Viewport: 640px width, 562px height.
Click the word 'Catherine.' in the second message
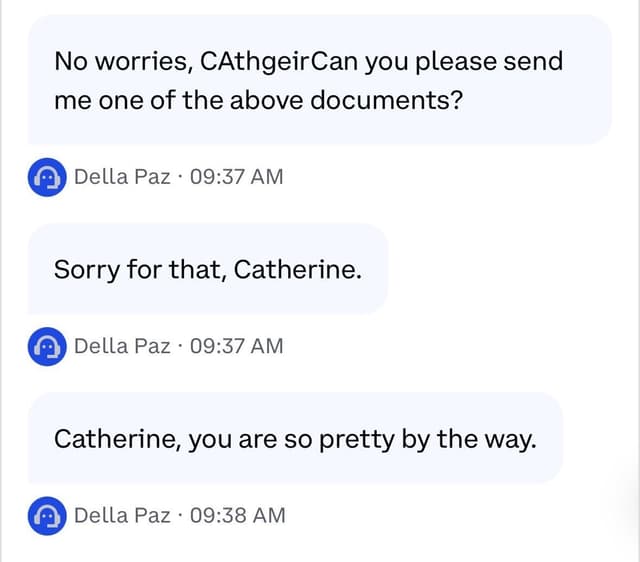point(298,269)
